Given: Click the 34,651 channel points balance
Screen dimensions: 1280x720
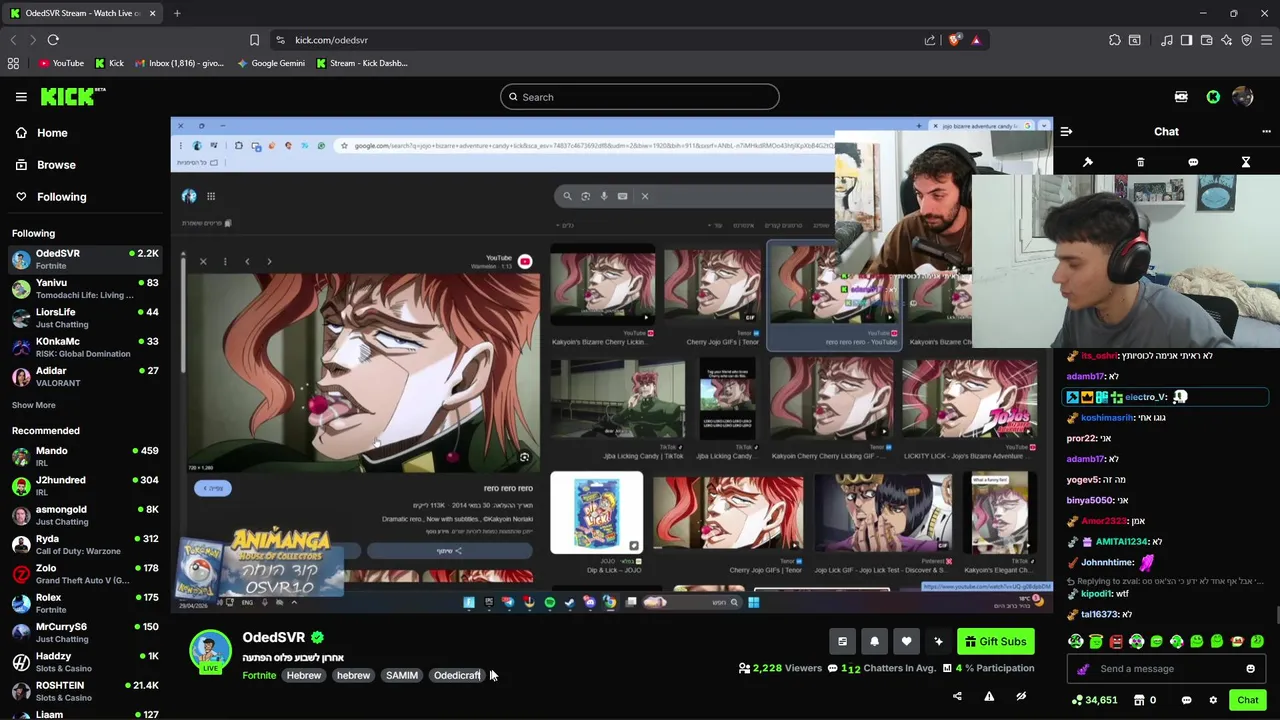Looking at the screenshot, I should coord(1094,700).
